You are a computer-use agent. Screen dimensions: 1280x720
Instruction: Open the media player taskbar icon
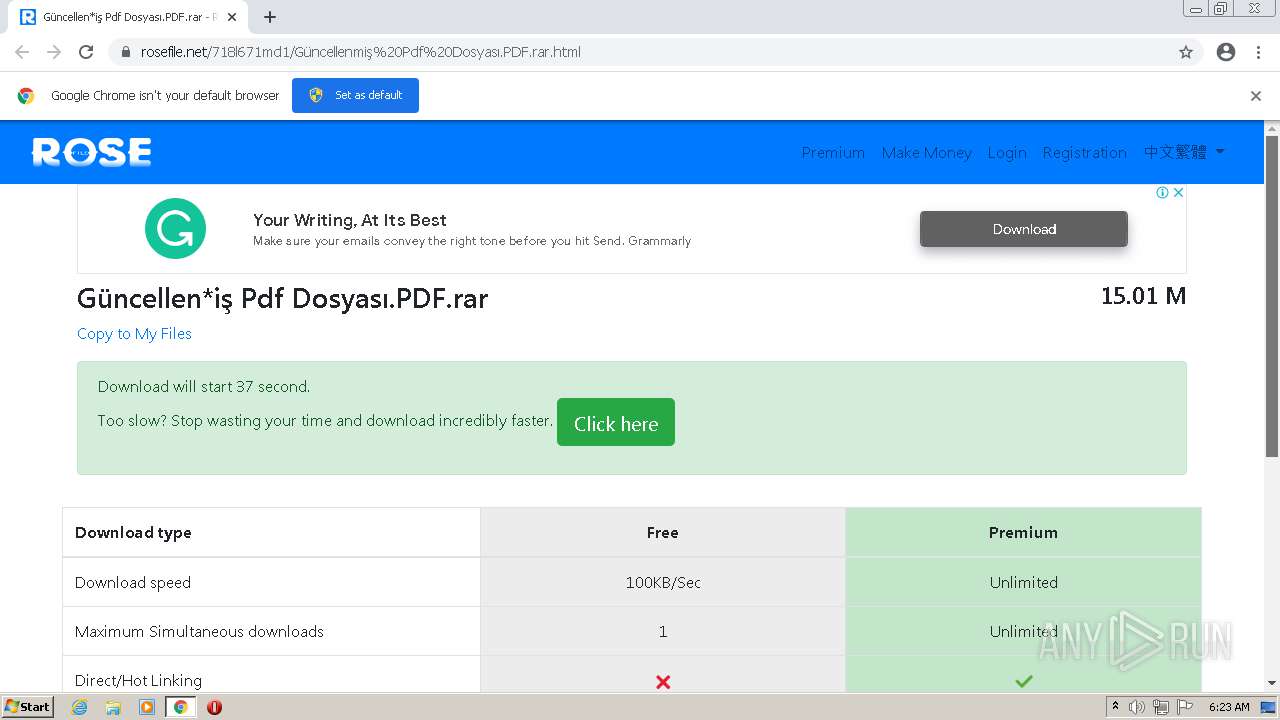click(x=147, y=707)
